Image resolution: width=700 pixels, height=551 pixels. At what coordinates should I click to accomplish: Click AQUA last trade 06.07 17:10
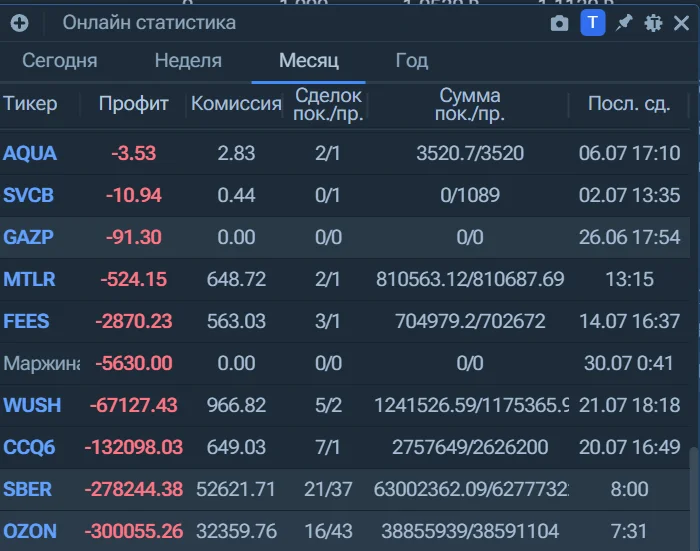point(629,153)
